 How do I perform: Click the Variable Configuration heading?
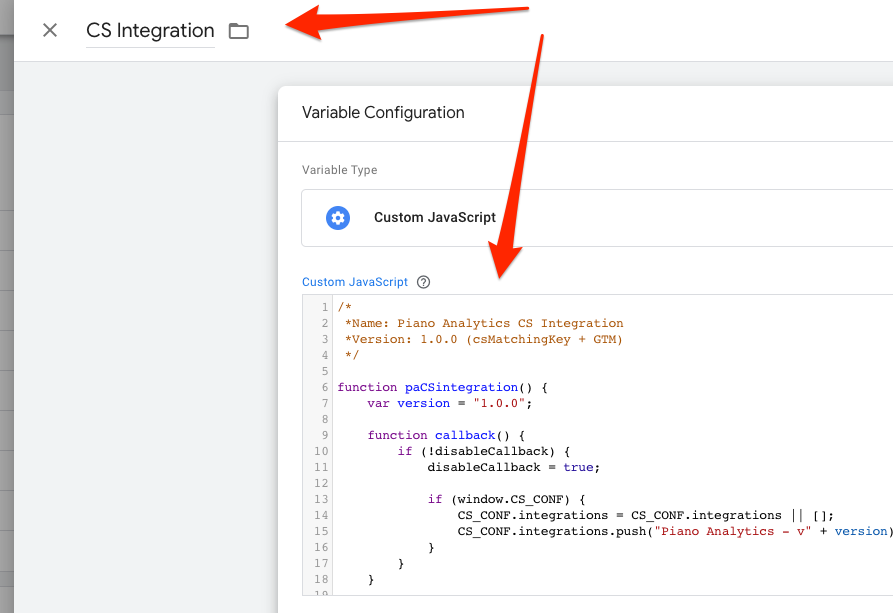click(383, 113)
